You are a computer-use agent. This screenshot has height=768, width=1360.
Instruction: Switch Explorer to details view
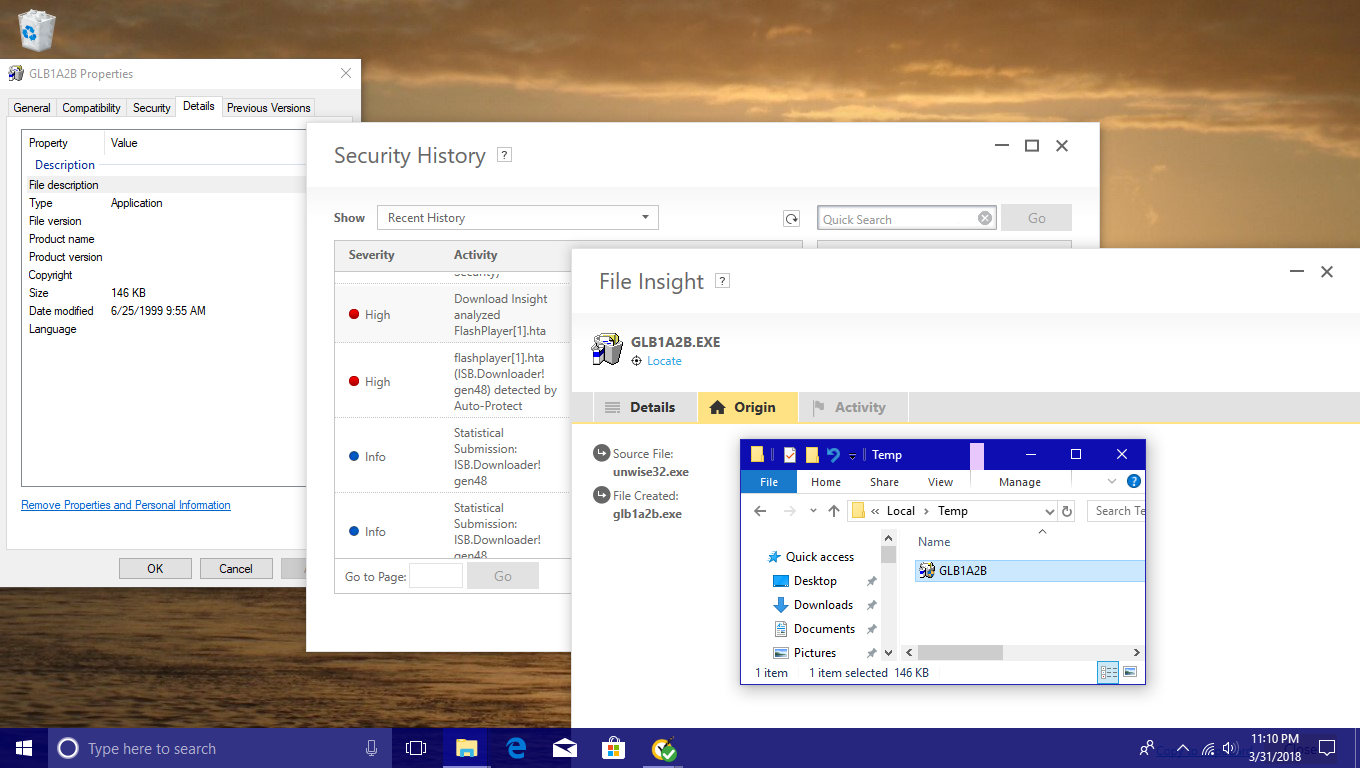click(x=1108, y=673)
